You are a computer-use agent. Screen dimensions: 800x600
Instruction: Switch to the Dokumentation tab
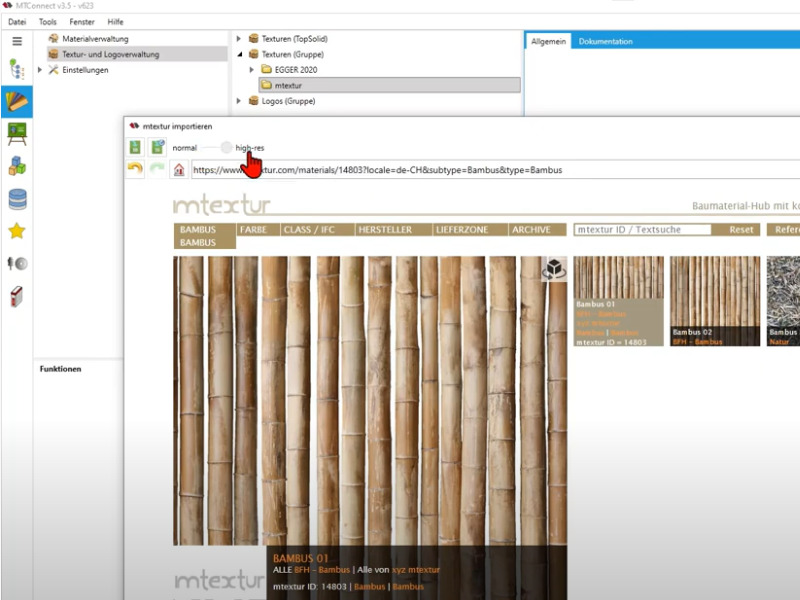pyautogui.click(x=605, y=41)
